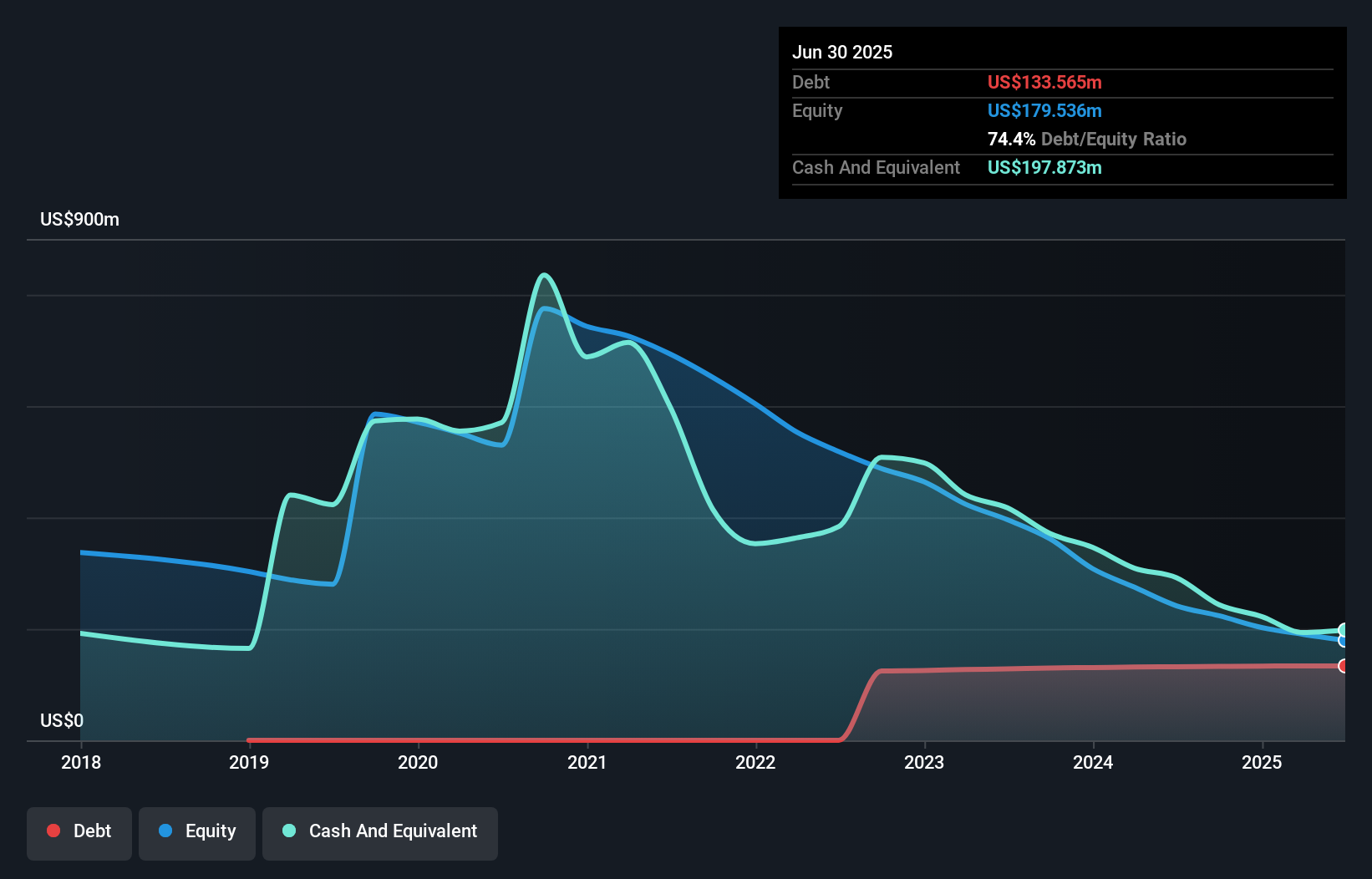Click the red Debt legend dot
This screenshot has height=879, width=1372.
(x=53, y=831)
